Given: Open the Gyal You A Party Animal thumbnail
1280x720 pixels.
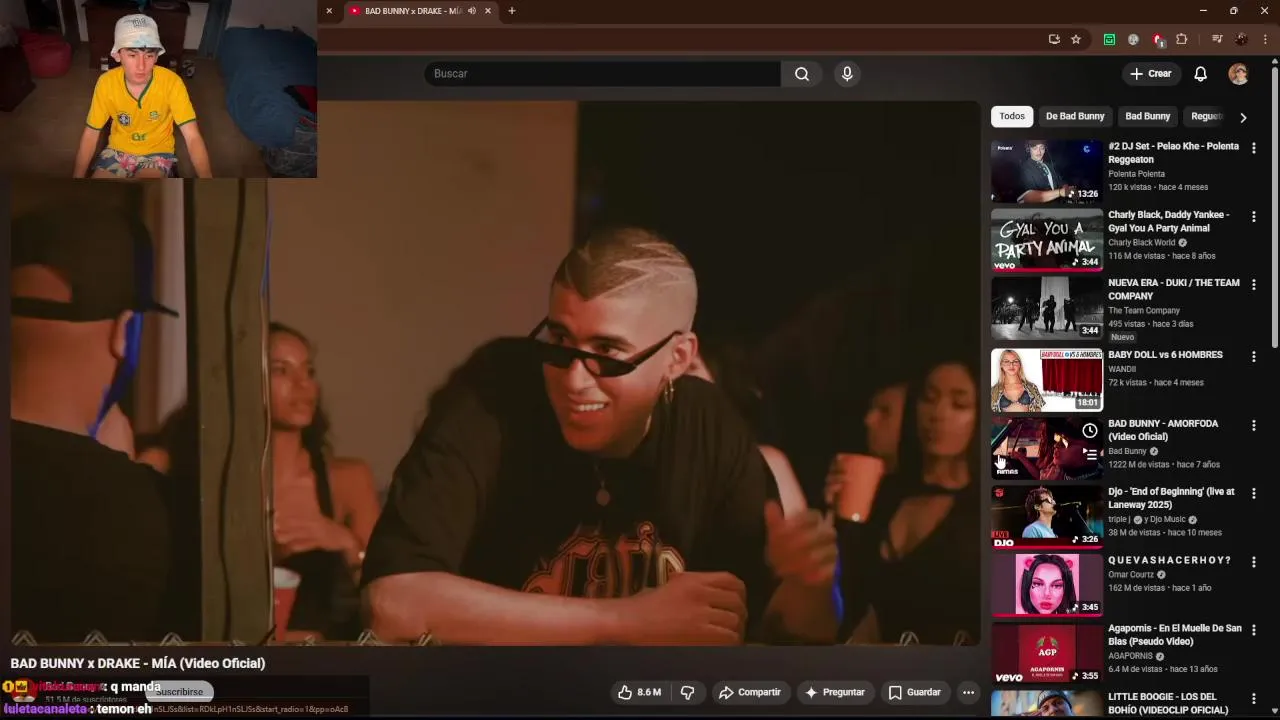Looking at the screenshot, I should pos(1047,239).
